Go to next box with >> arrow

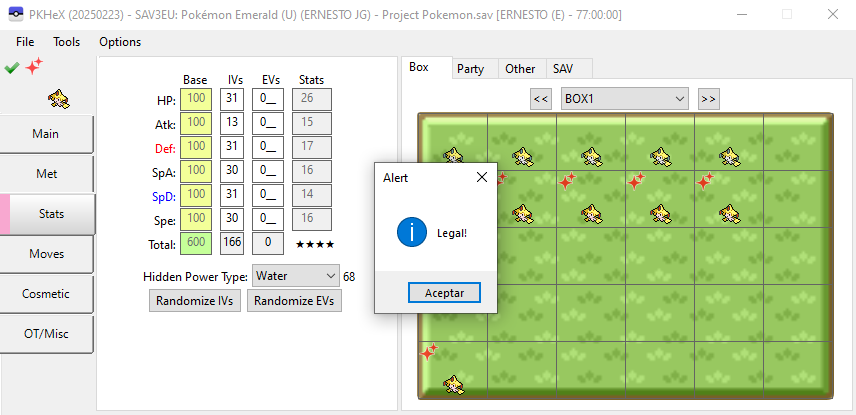(x=709, y=98)
